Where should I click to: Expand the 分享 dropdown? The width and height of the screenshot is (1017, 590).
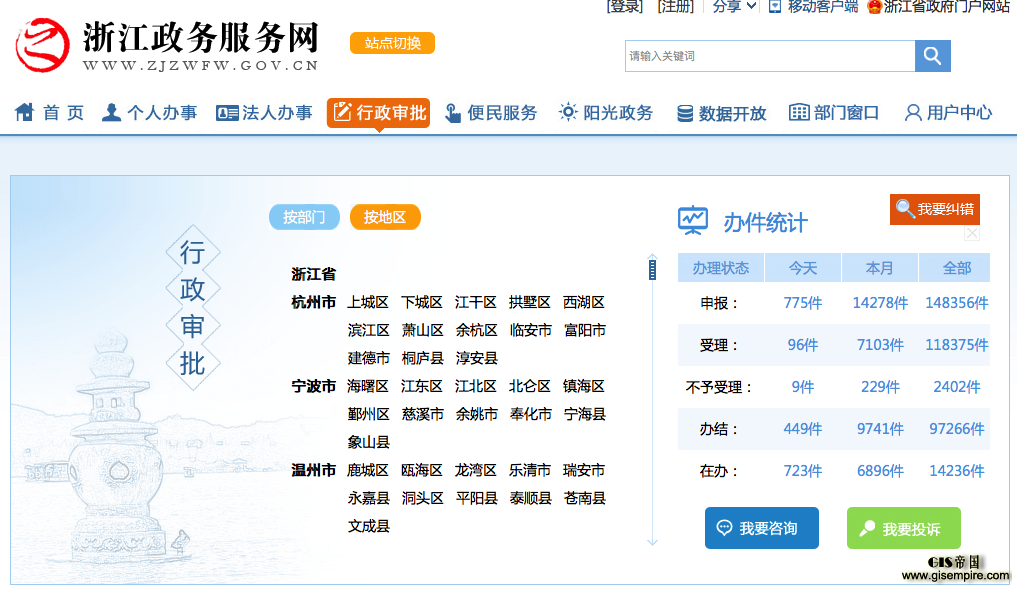[x=734, y=7]
